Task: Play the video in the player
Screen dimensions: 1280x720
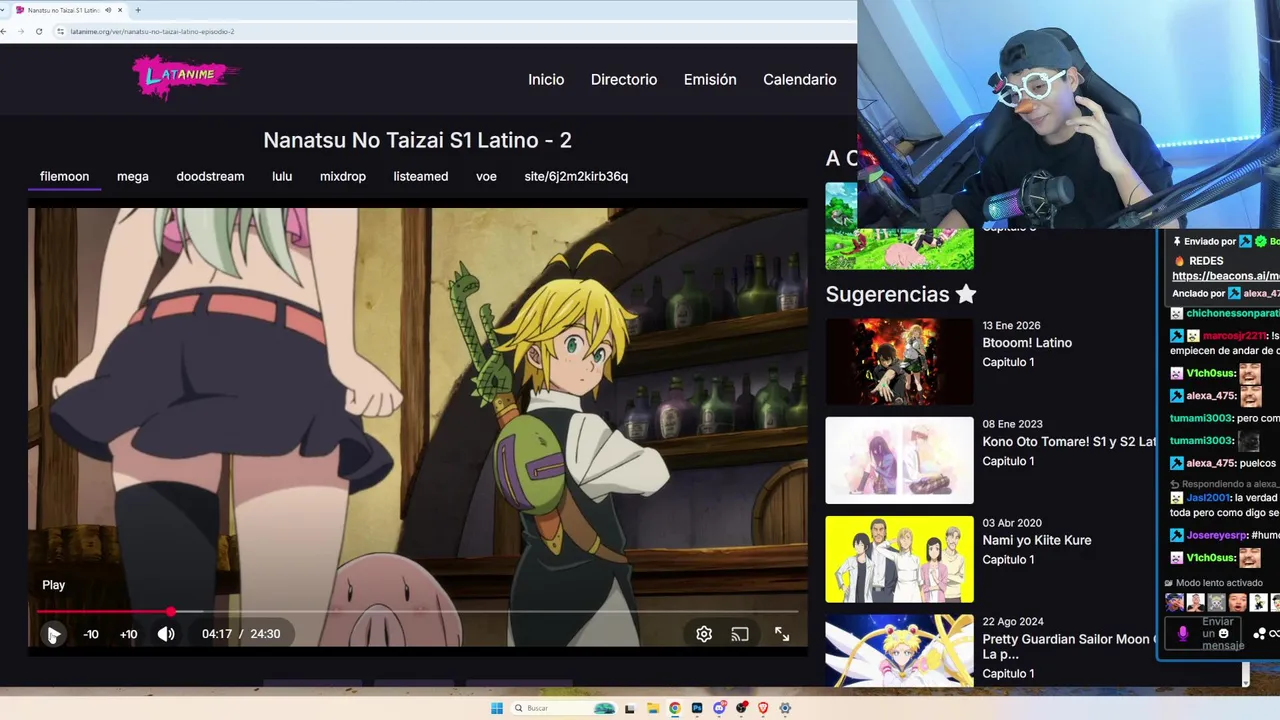Action: click(53, 634)
